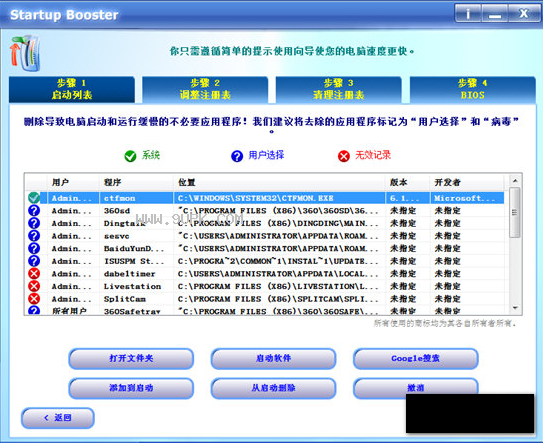Click the red 无效记录 legend X icon

click(x=344, y=156)
